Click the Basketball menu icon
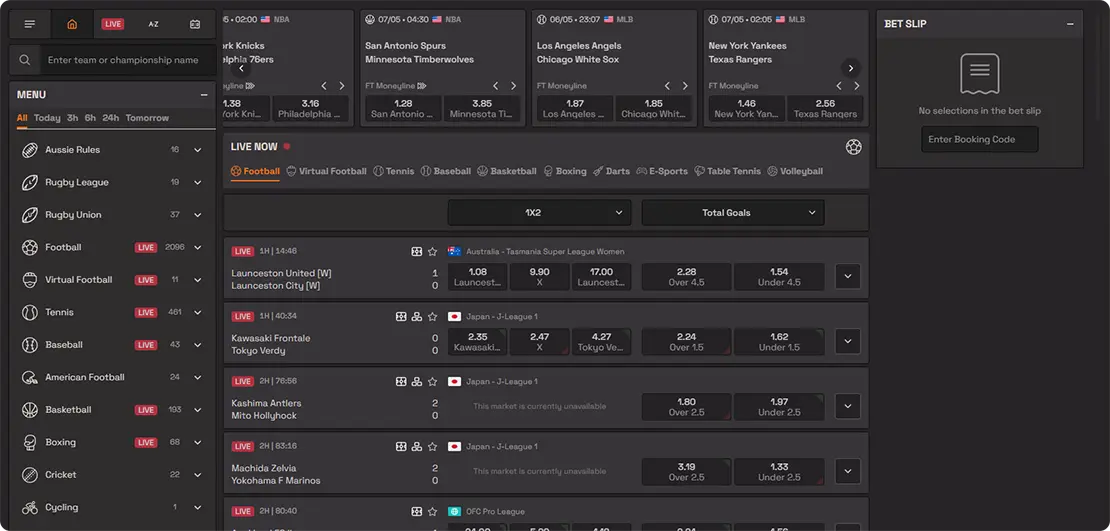The width and height of the screenshot is (1110, 531). [x=30, y=410]
